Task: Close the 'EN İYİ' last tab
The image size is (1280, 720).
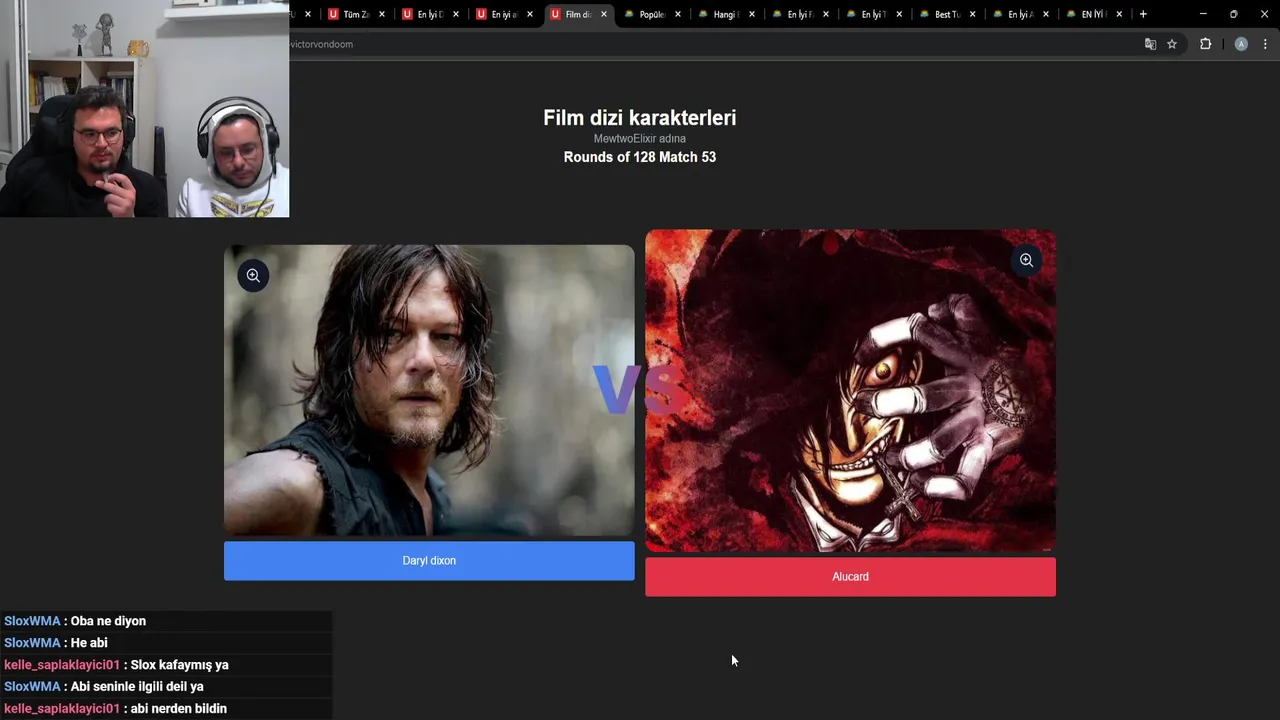Action: tap(1119, 14)
